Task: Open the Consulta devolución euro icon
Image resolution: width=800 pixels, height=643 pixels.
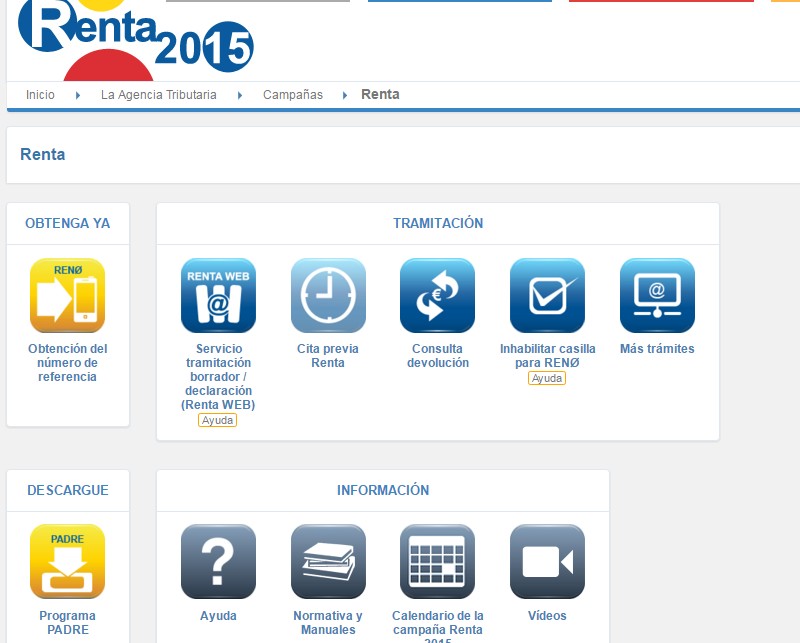Action: (x=437, y=295)
